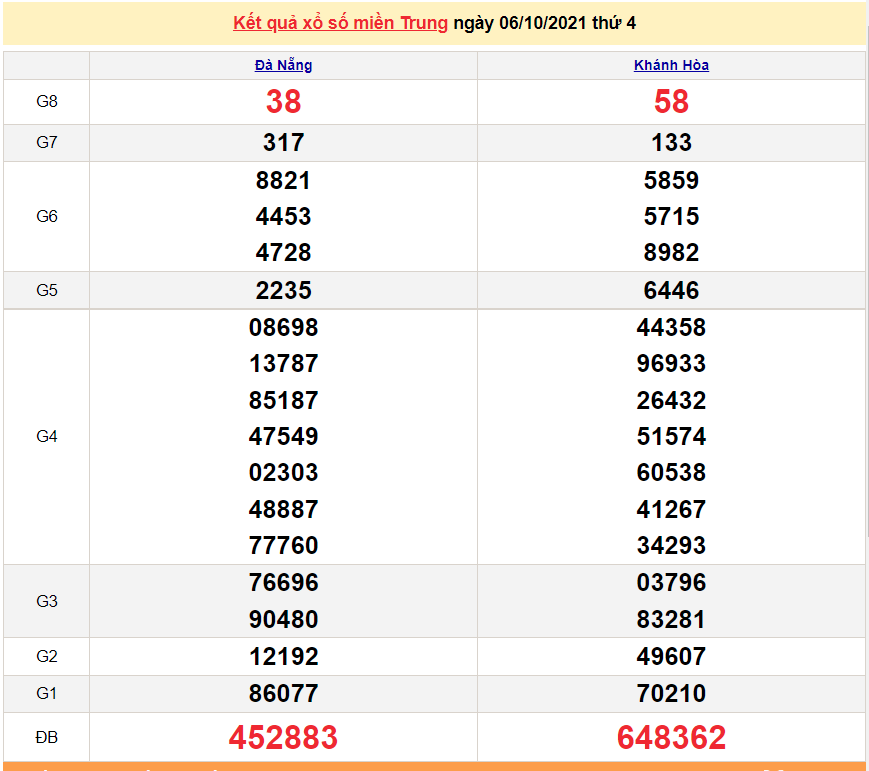Select the G6 number 8982

[673, 252]
